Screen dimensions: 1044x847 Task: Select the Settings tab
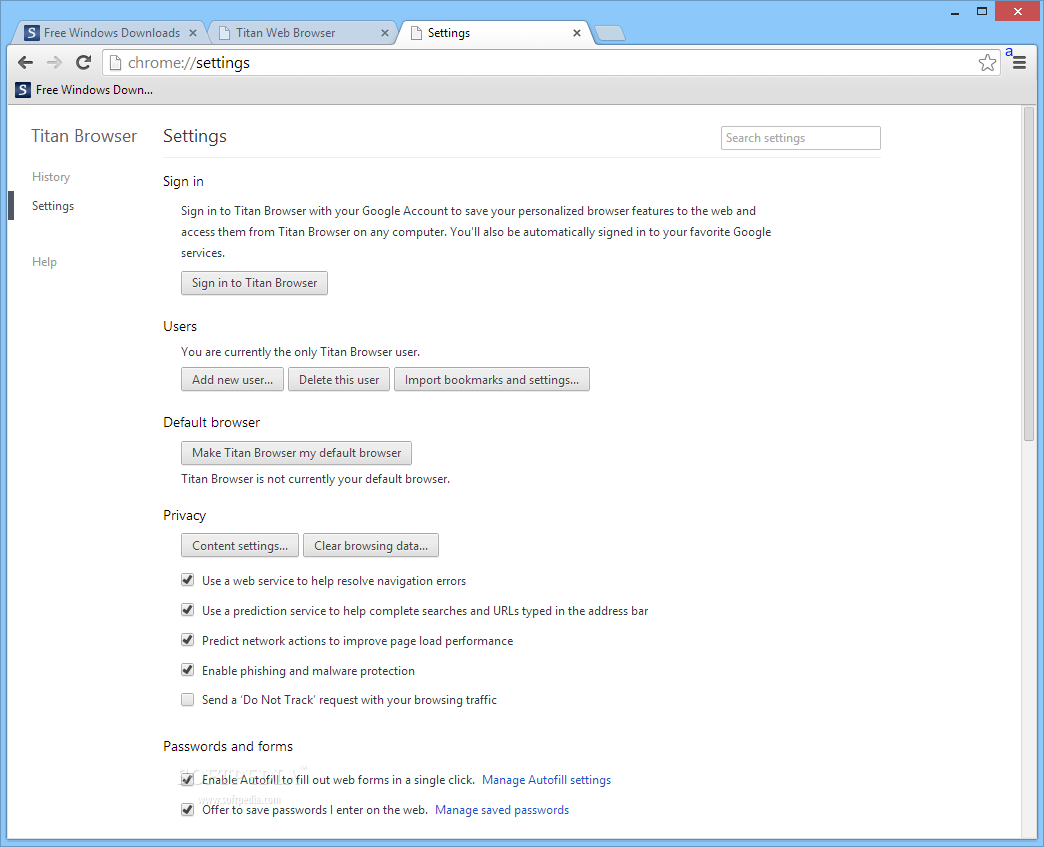(496, 33)
